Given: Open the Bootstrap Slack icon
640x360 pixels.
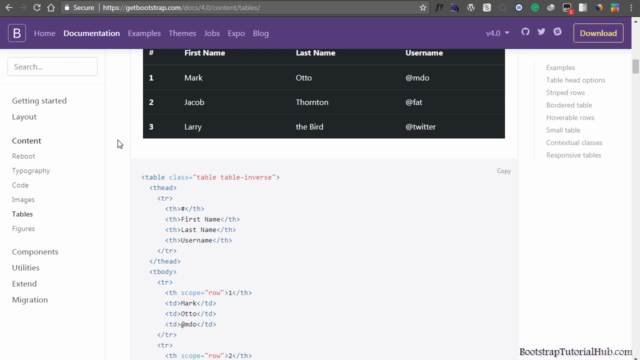Looking at the screenshot, I should point(557,32).
